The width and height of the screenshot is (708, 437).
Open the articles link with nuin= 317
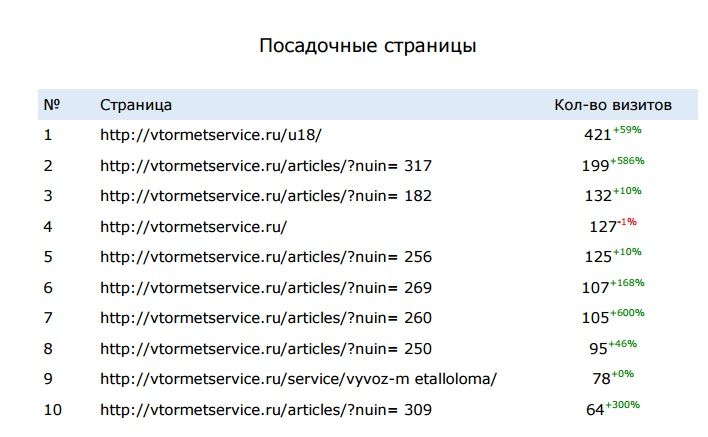[266, 165]
